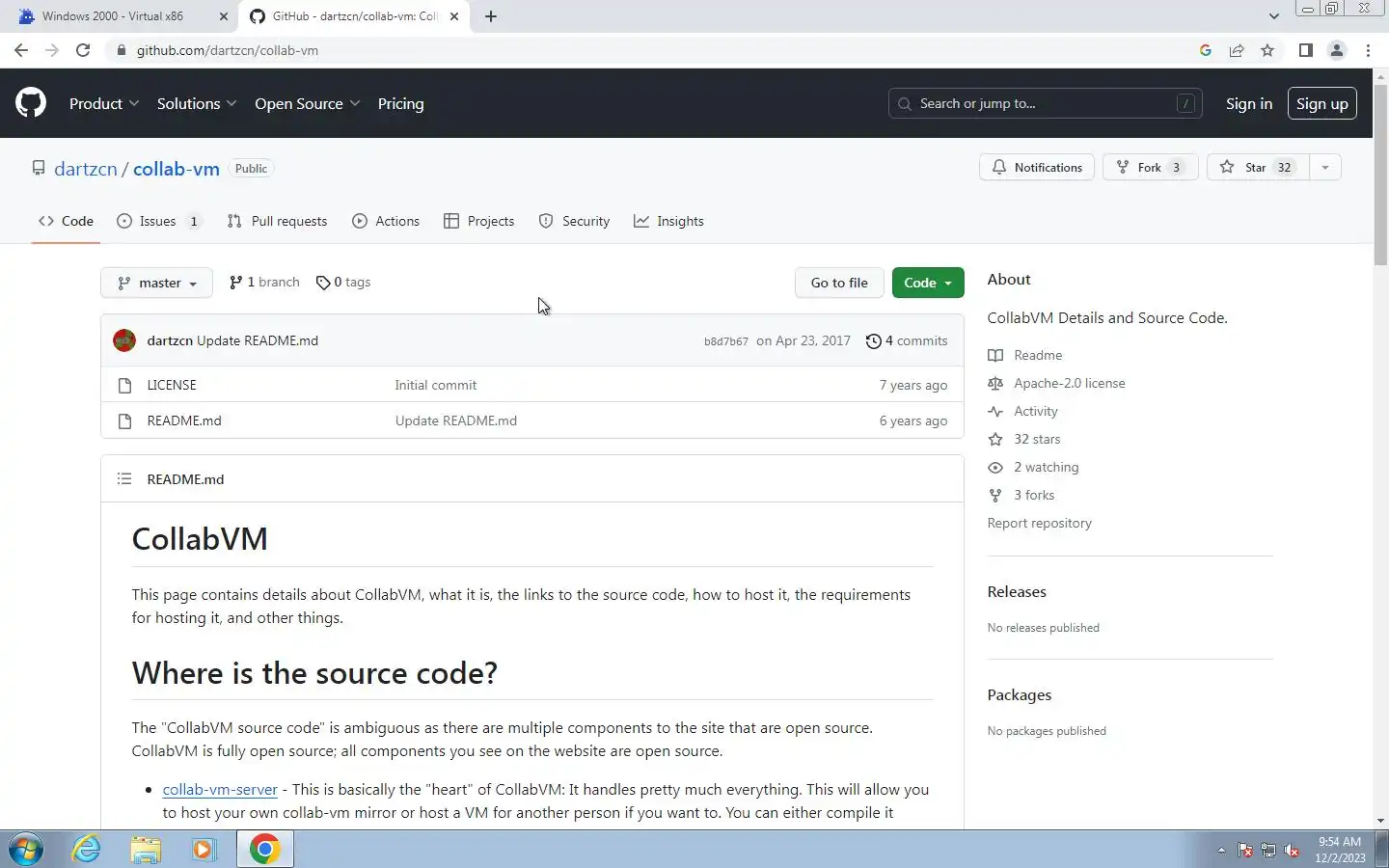
Task: Click the file icon next to README.md row
Action: (124, 420)
